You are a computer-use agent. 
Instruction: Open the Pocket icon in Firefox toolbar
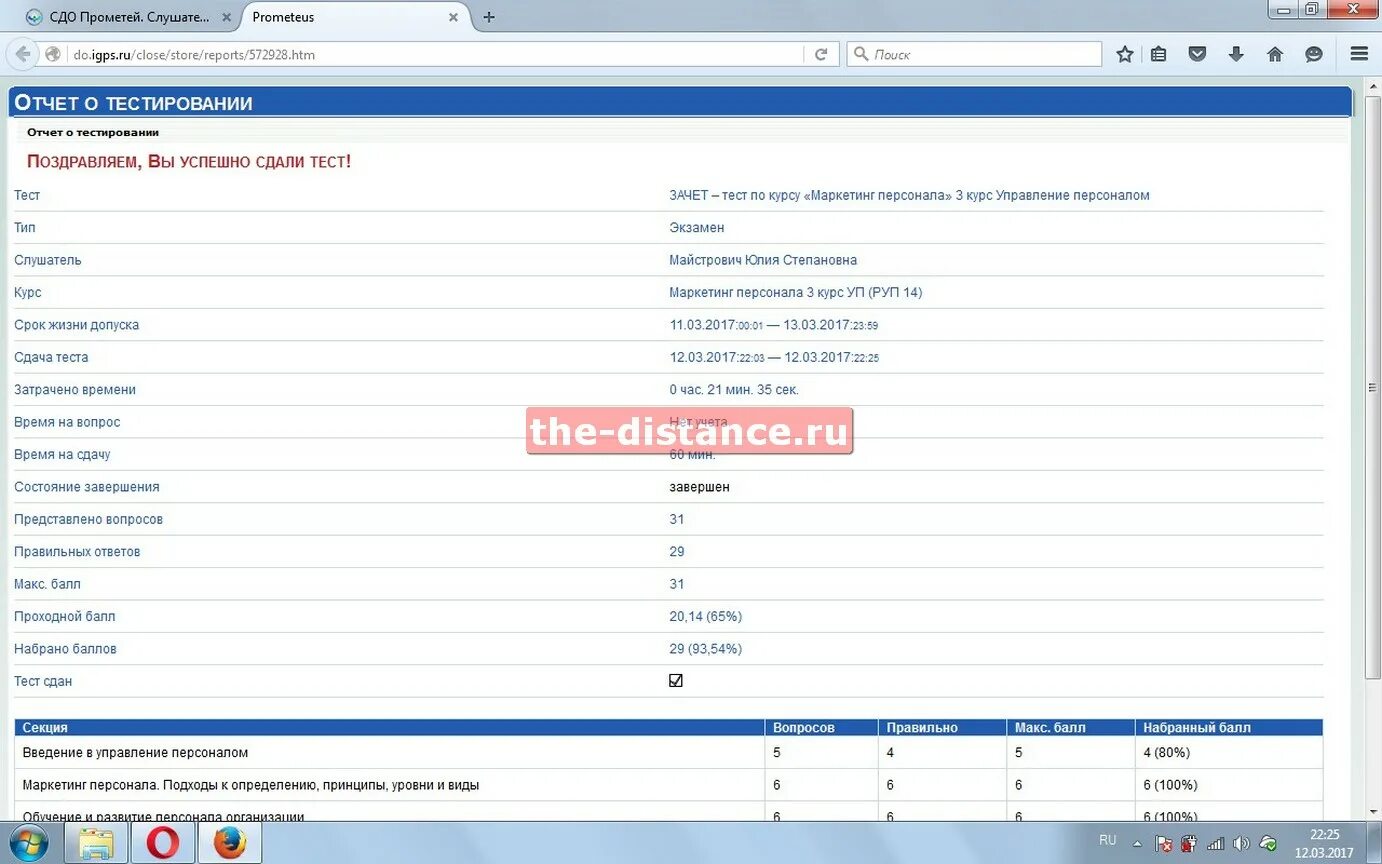click(1197, 55)
